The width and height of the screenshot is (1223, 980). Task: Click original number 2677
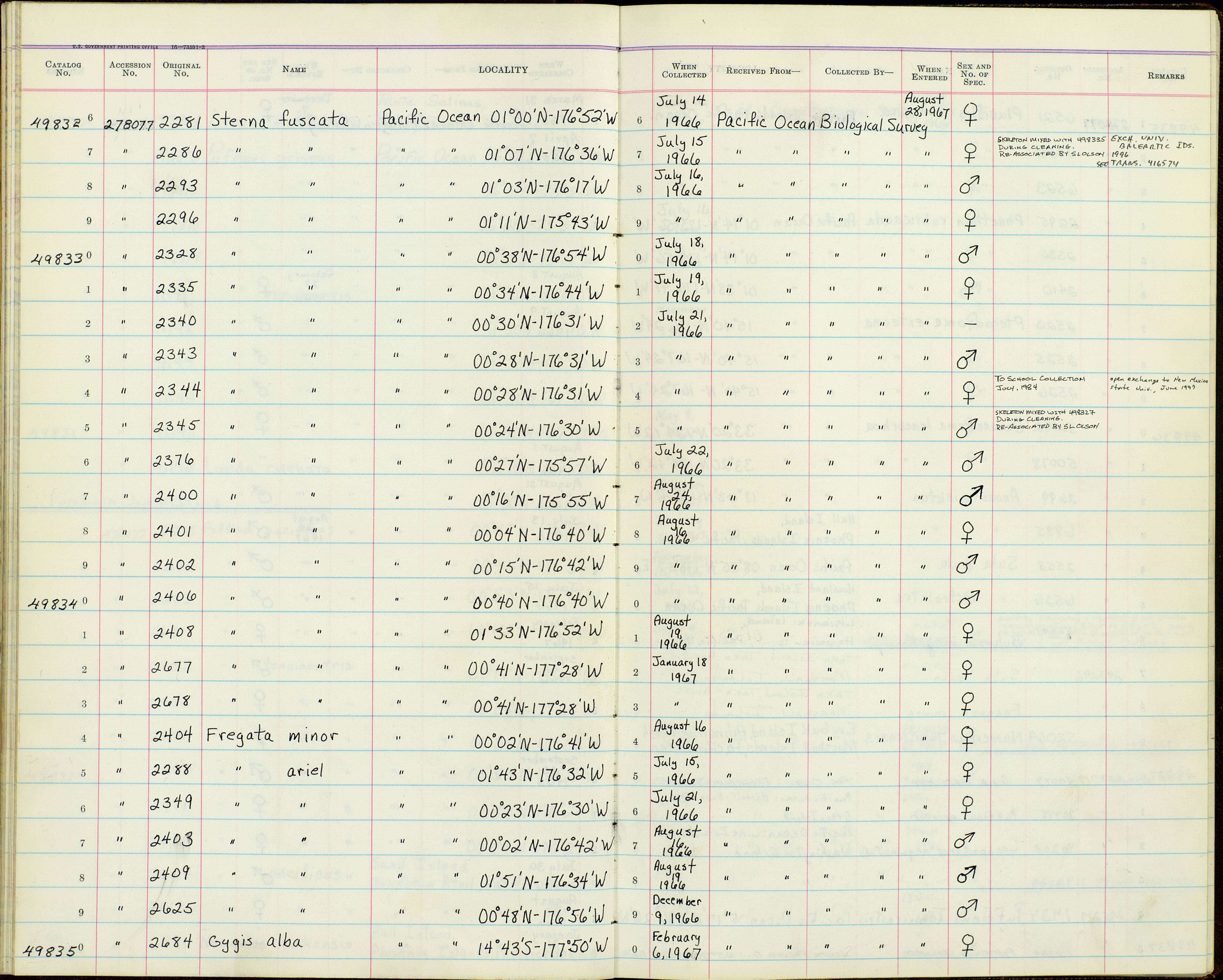click(x=172, y=668)
